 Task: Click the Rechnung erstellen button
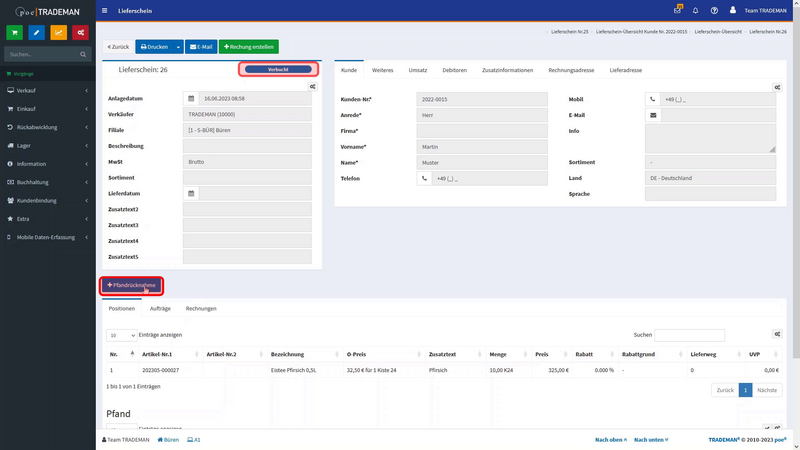pyautogui.click(x=248, y=46)
